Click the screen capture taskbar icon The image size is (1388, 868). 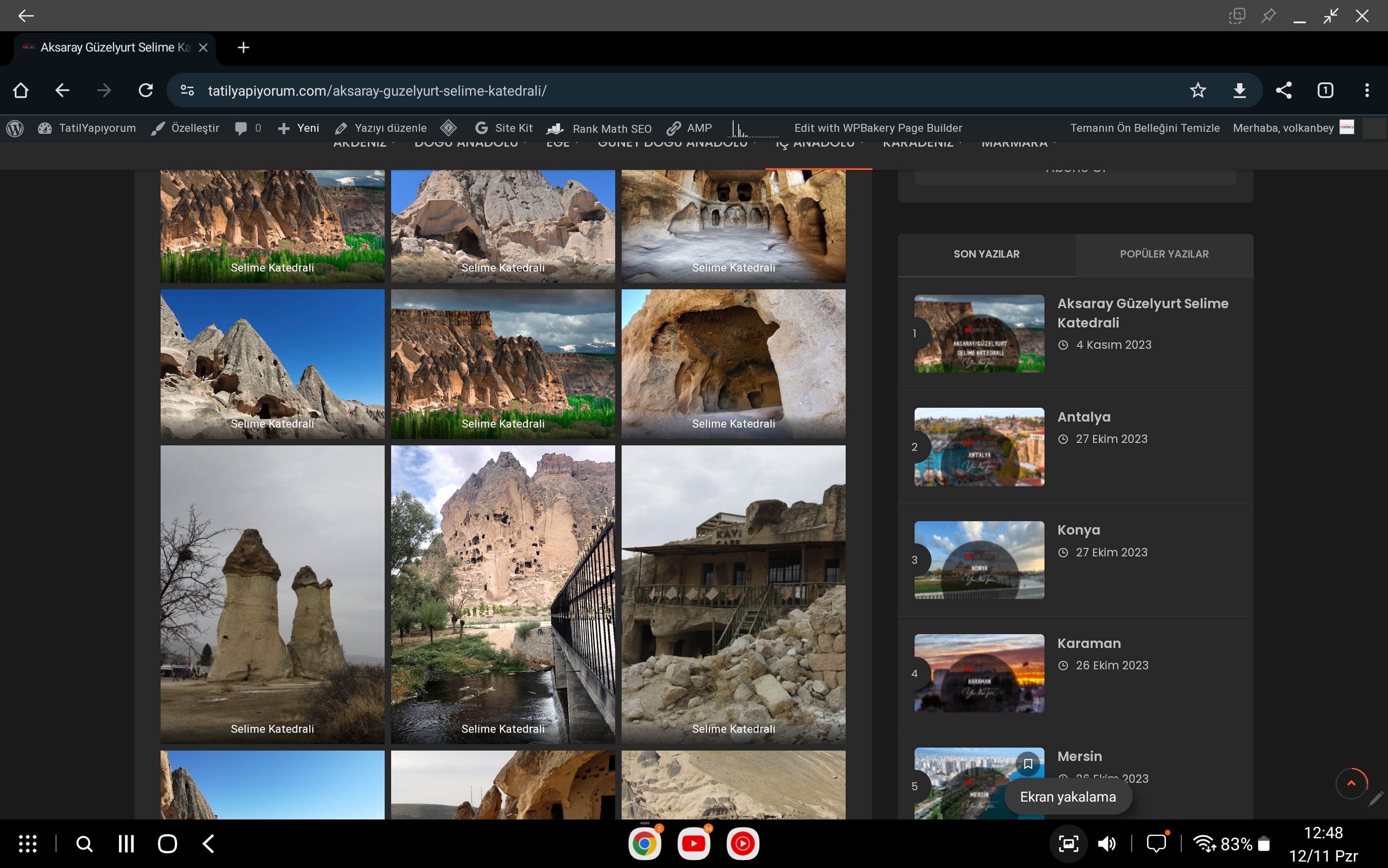coord(1068,843)
